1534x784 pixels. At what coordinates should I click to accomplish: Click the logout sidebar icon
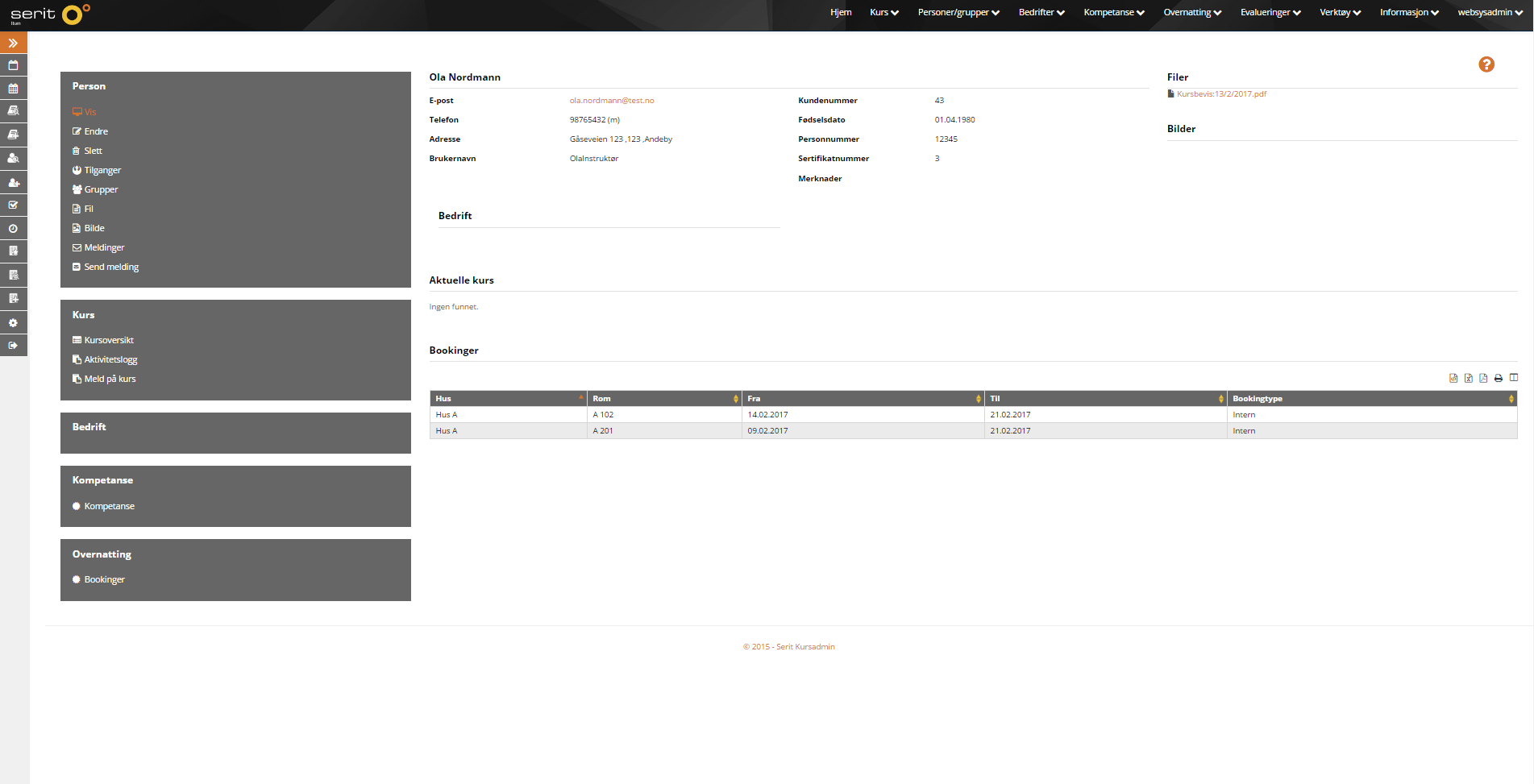[x=14, y=346]
